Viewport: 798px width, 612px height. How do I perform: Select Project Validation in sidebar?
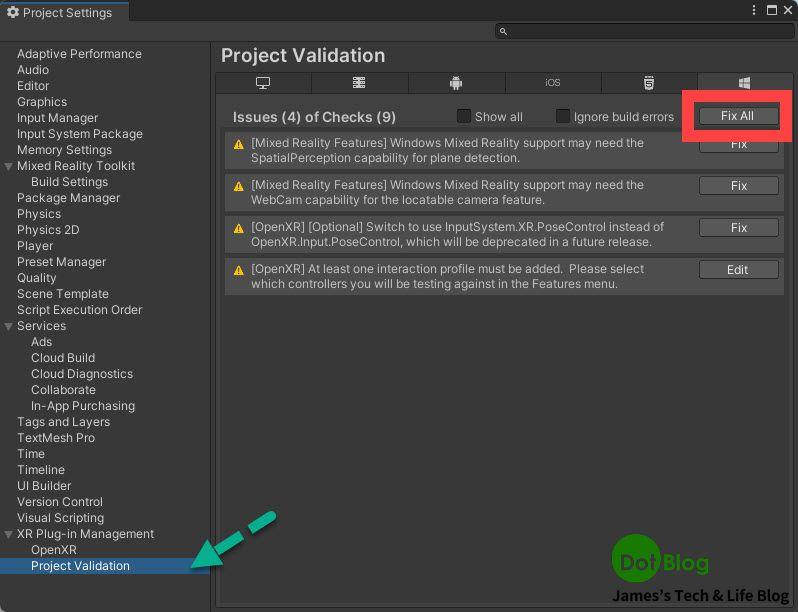coord(80,566)
